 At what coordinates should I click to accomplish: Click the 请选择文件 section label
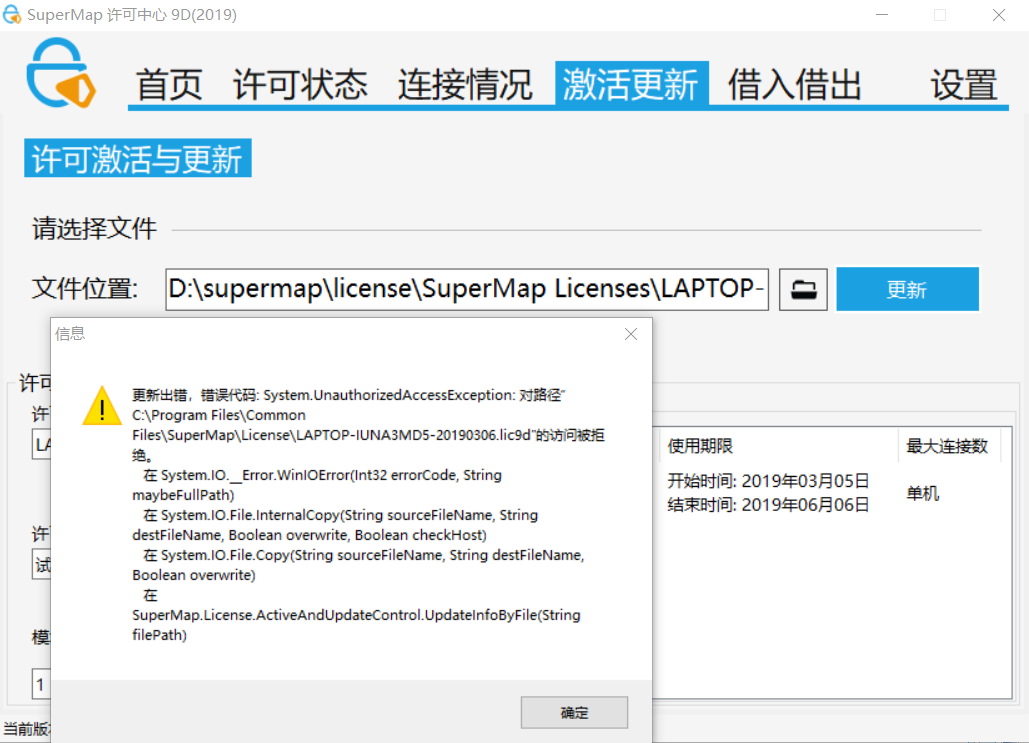94,228
